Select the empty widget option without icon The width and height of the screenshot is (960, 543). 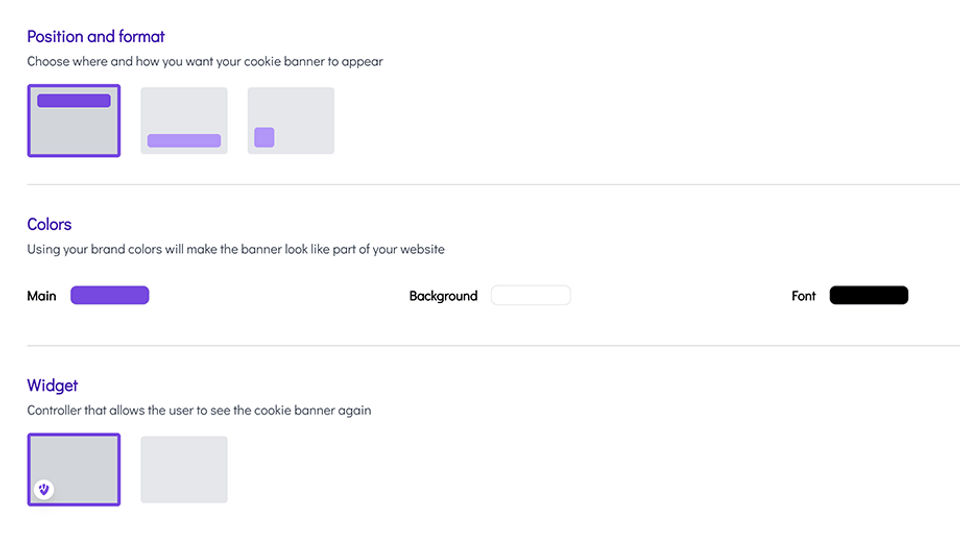184,469
